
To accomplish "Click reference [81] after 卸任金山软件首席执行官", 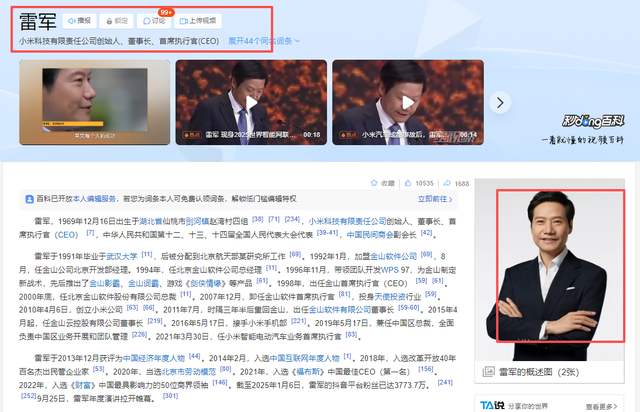I will pyautogui.click(x=344, y=294).
